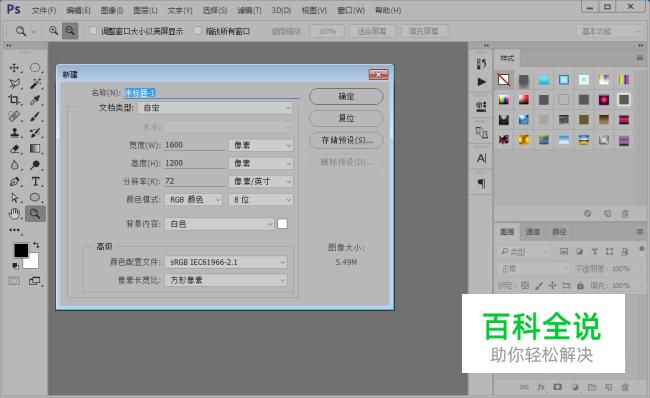The image size is (650, 398).
Task: Open bit depth 8 位 dropdown
Action: tap(261, 200)
